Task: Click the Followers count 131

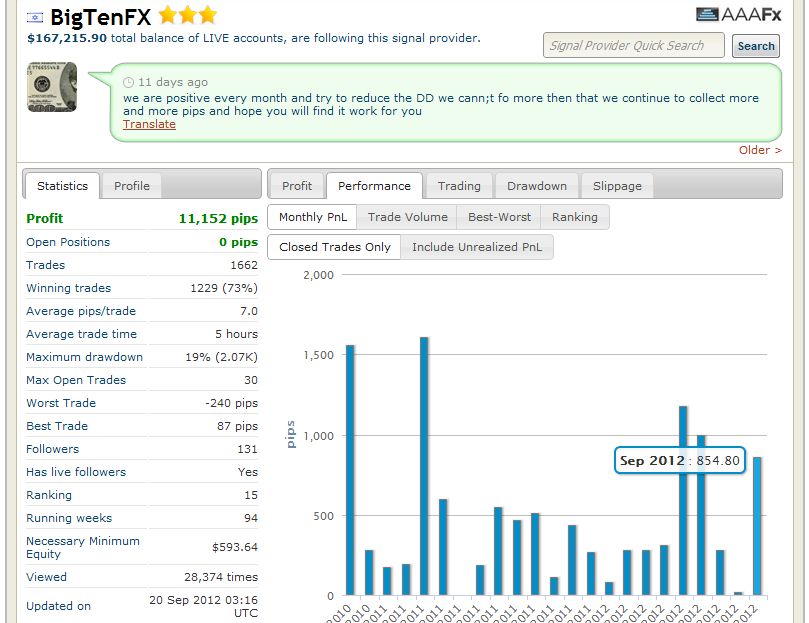Action: point(247,449)
